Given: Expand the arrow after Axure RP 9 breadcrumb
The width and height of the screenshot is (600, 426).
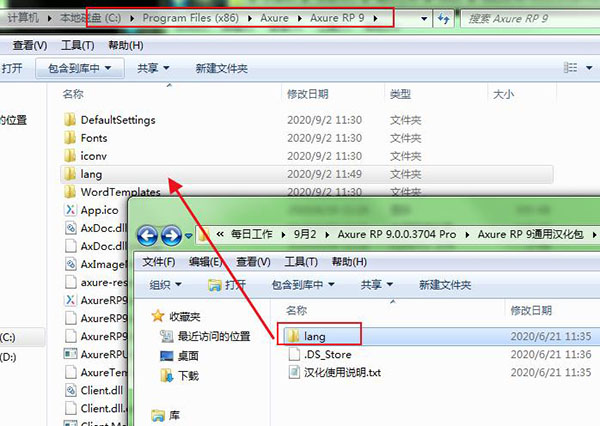Looking at the screenshot, I should (x=375, y=18).
